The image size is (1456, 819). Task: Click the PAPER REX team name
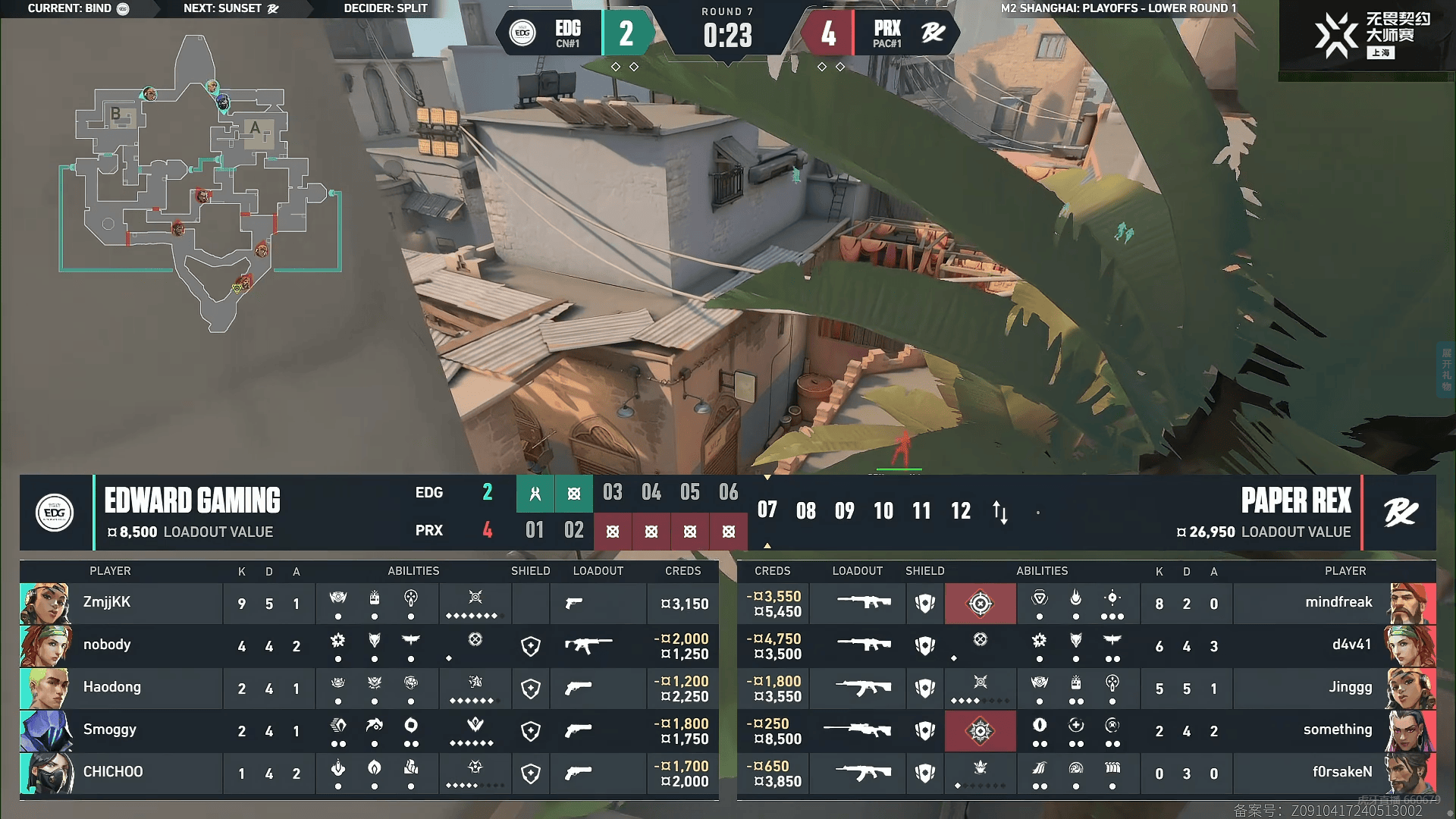coord(1296,500)
